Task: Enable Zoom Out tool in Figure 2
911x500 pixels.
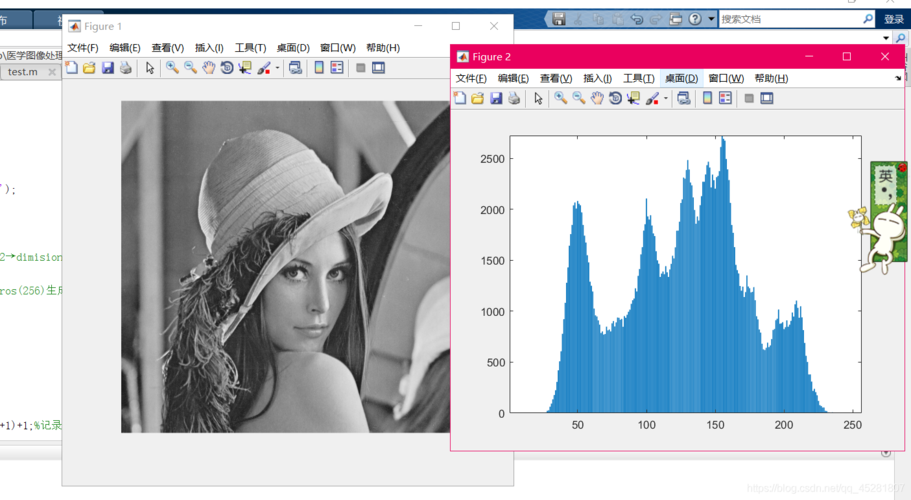Action: tap(579, 98)
